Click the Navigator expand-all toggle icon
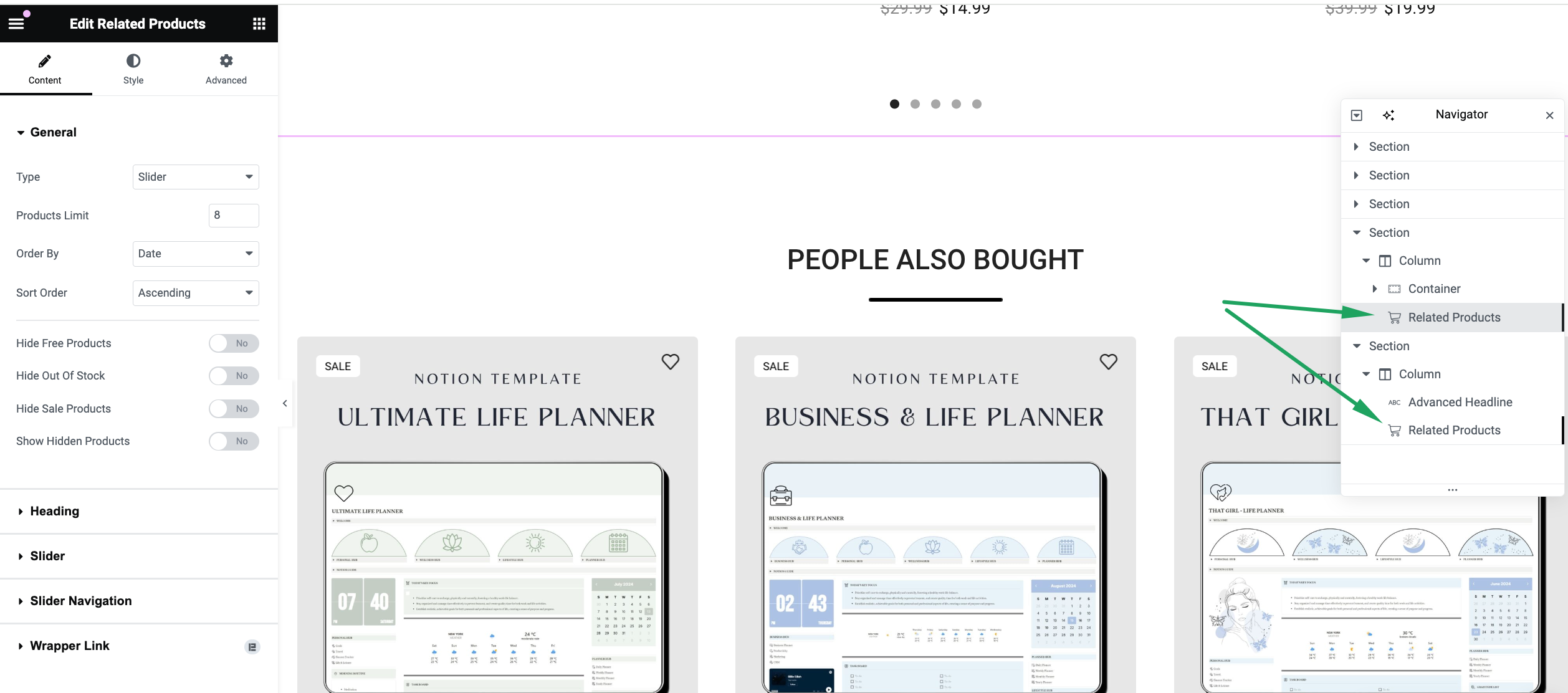The height and width of the screenshot is (693, 1568). pos(1357,115)
